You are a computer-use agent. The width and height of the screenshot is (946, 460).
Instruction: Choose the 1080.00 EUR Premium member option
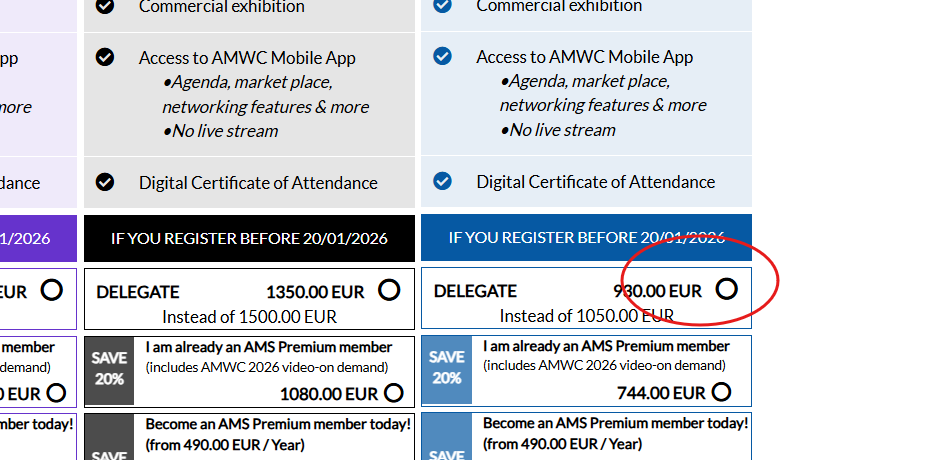pos(393,393)
